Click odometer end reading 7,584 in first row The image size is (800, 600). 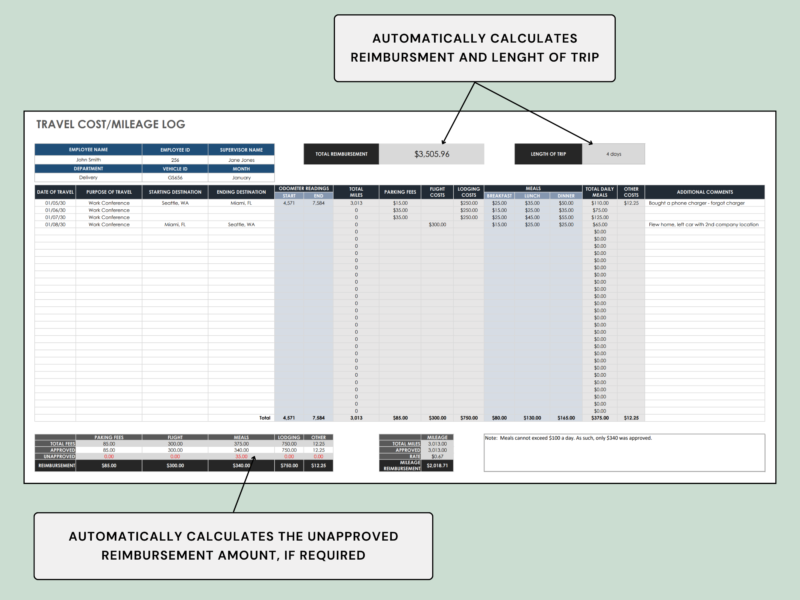click(x=318, y=203)
